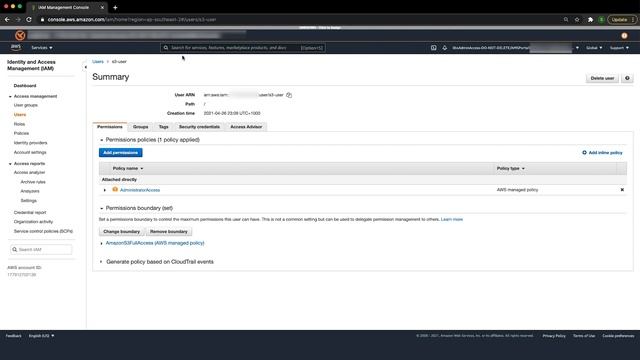Open the notifications bell icon

(x=444, y=48)
